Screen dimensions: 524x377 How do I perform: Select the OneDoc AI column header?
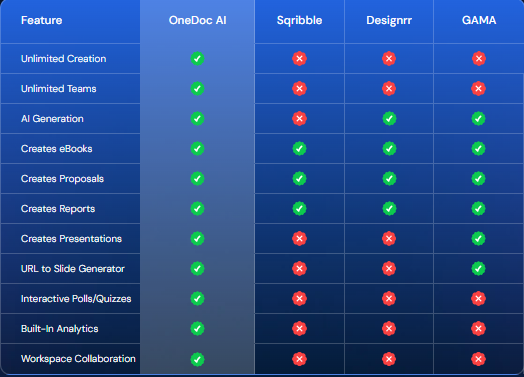[x=198, y=20]
